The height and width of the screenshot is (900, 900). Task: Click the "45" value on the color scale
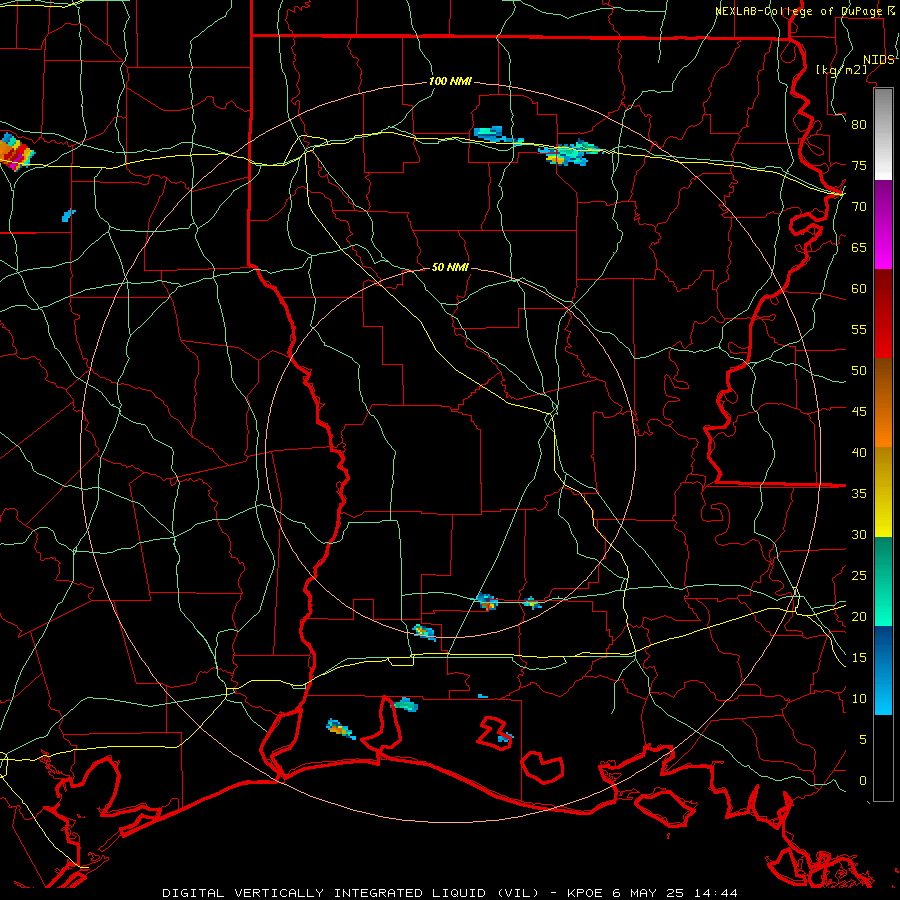859,412
